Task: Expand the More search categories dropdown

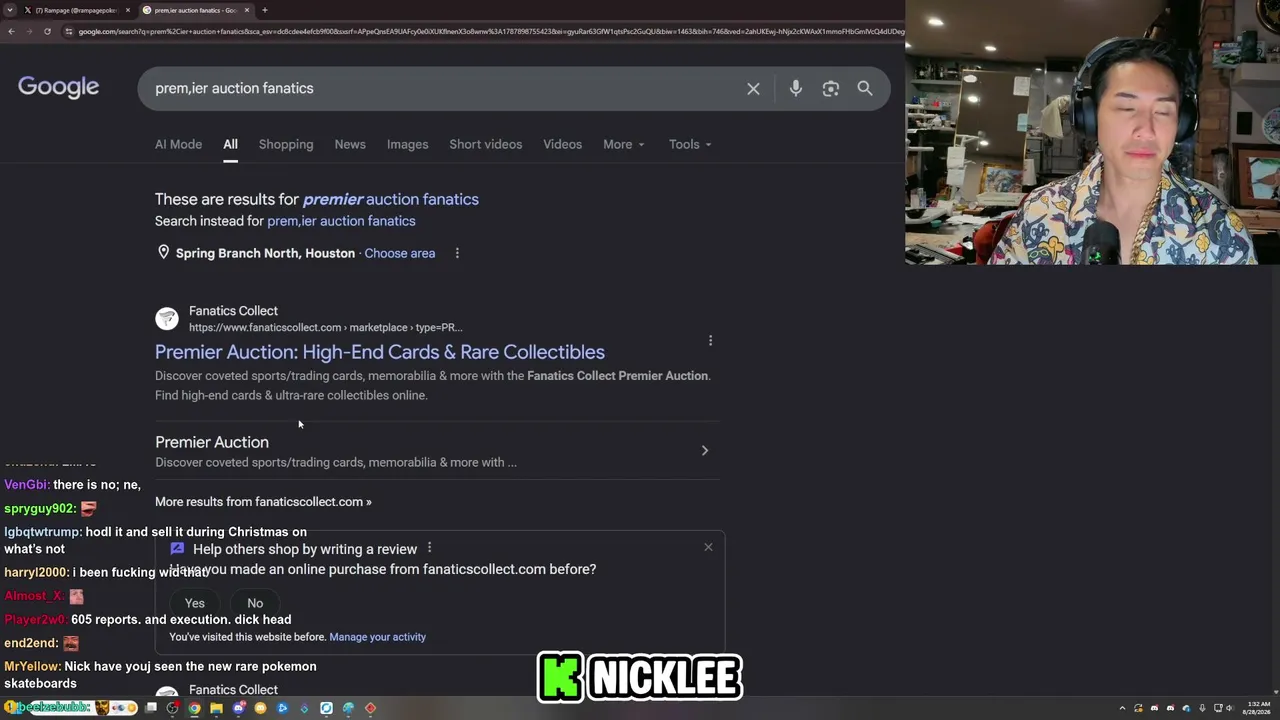Action: tap(623, 144)
